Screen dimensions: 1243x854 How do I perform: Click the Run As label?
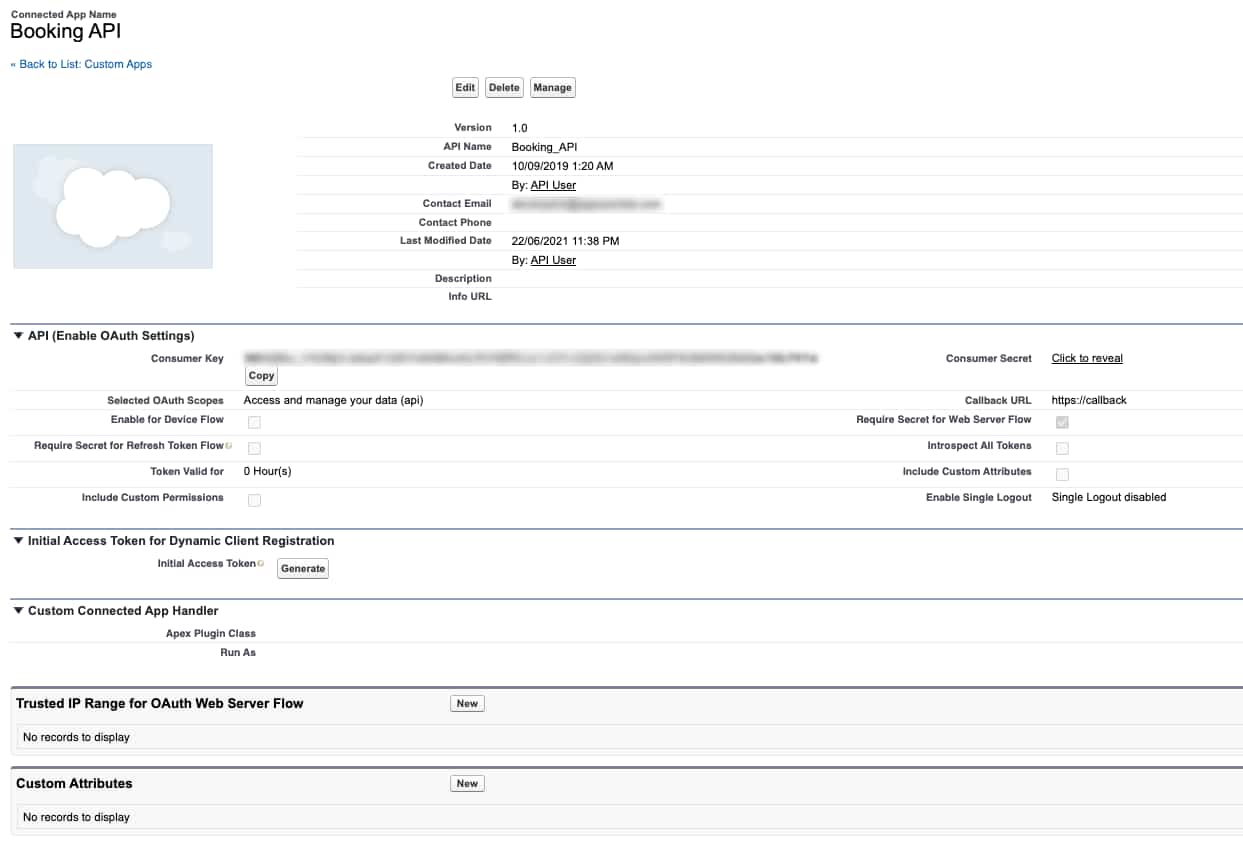238,652
